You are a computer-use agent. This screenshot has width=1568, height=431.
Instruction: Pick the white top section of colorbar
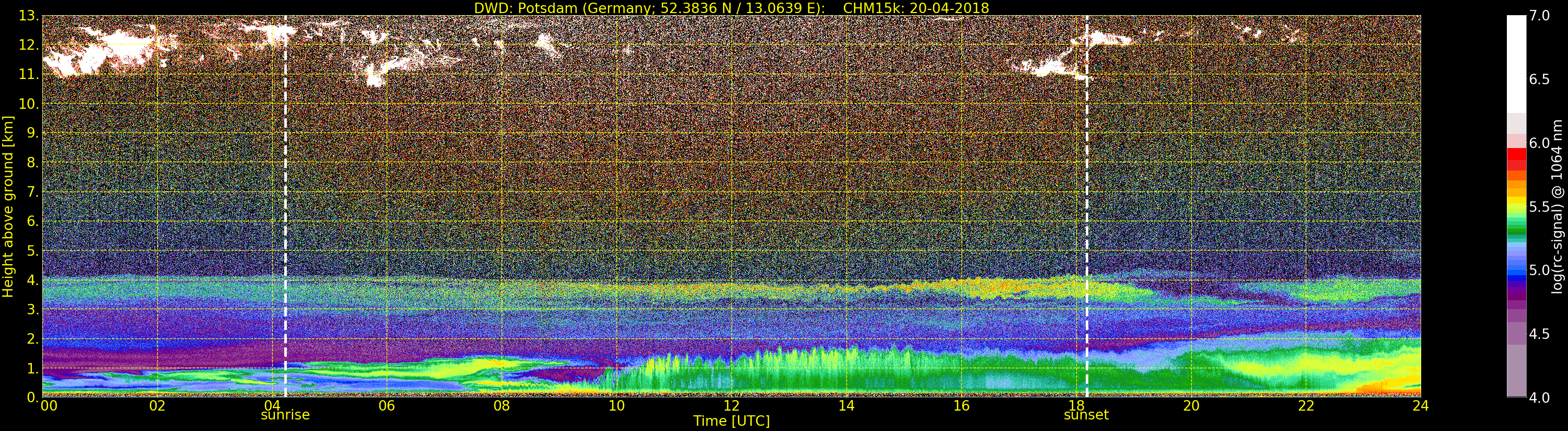click(1516, 64)
